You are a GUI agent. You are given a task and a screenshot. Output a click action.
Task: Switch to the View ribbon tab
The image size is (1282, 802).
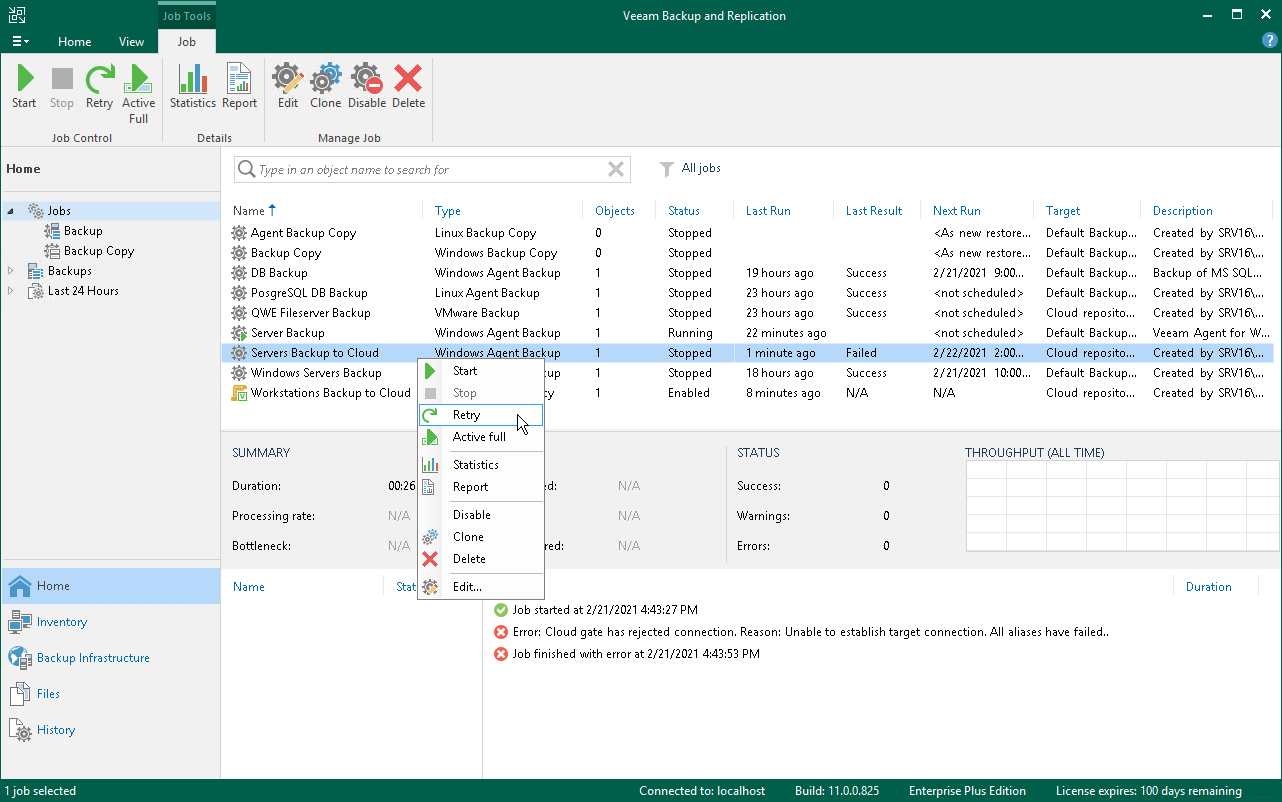point(132,42)
